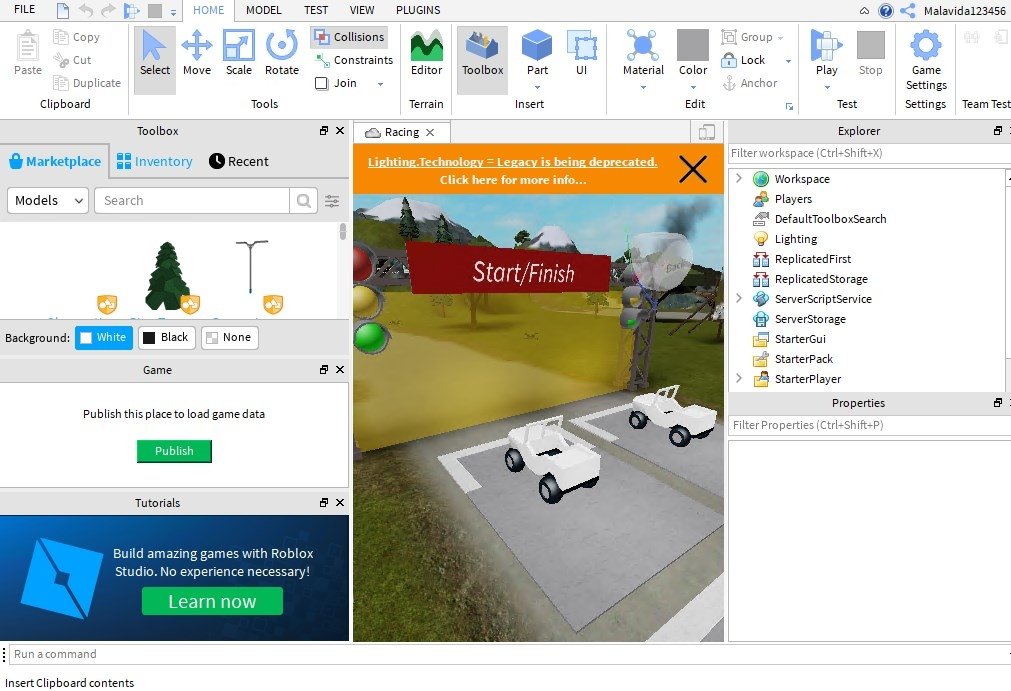Open the Terrain Editor
The height and width of the screenshot is (691, 1011).
pyautogui.click(x=426, y=54)
